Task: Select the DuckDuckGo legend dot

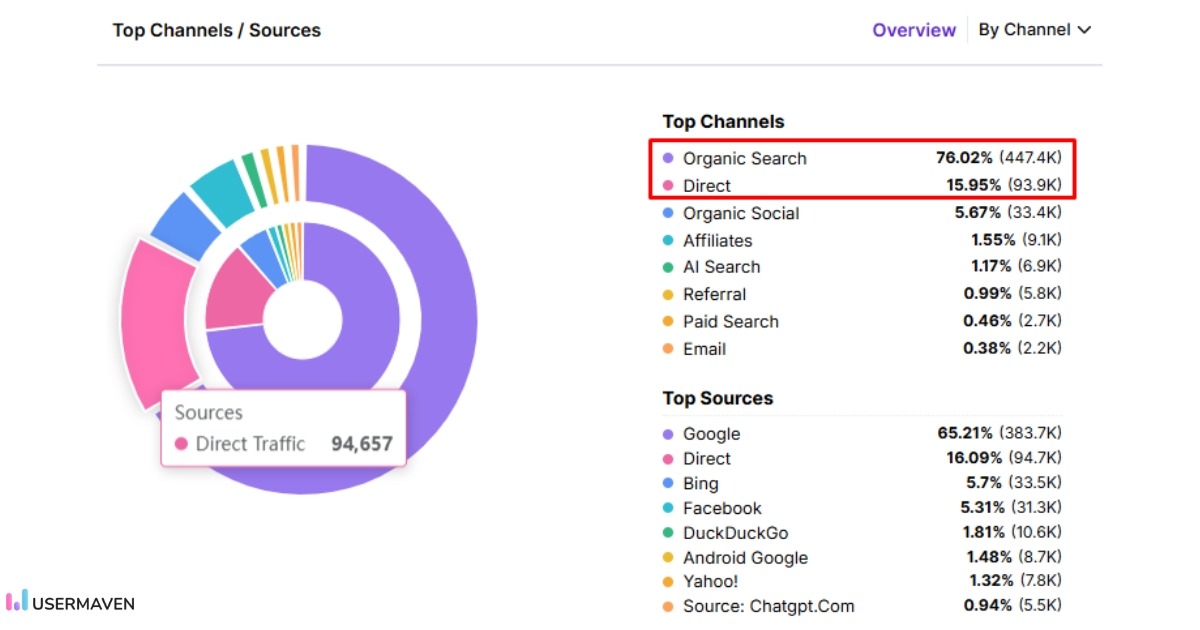Action: click(x=667, y=532)
